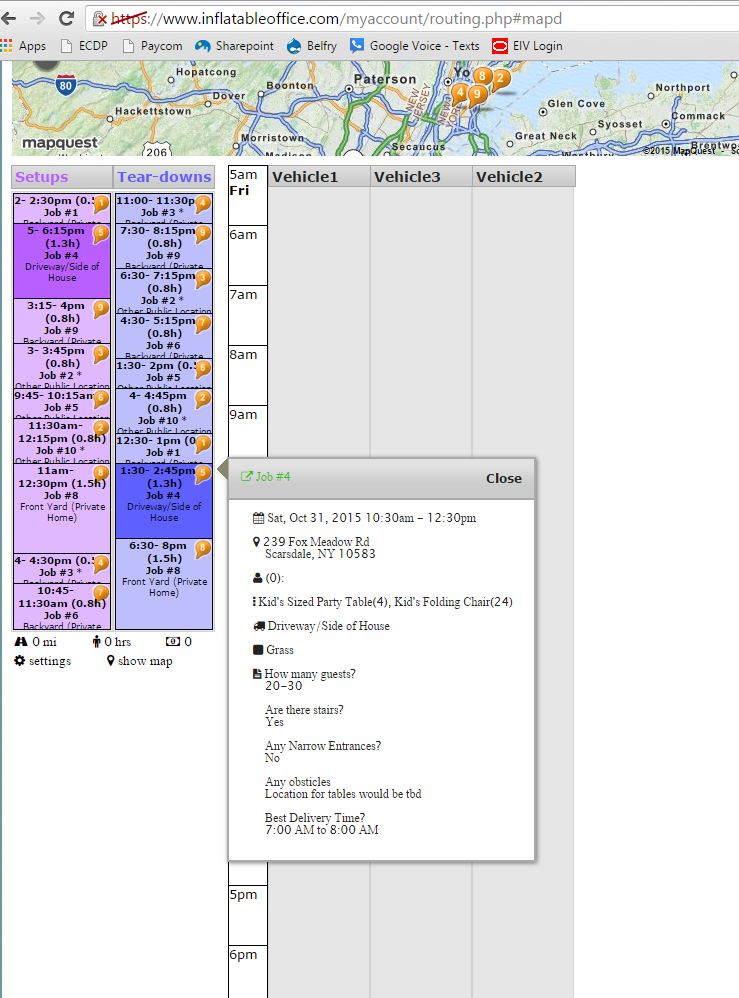Screen dimensions: 739x998
Task: Click the Vehicle1 column header
Action: click(305, 177)
